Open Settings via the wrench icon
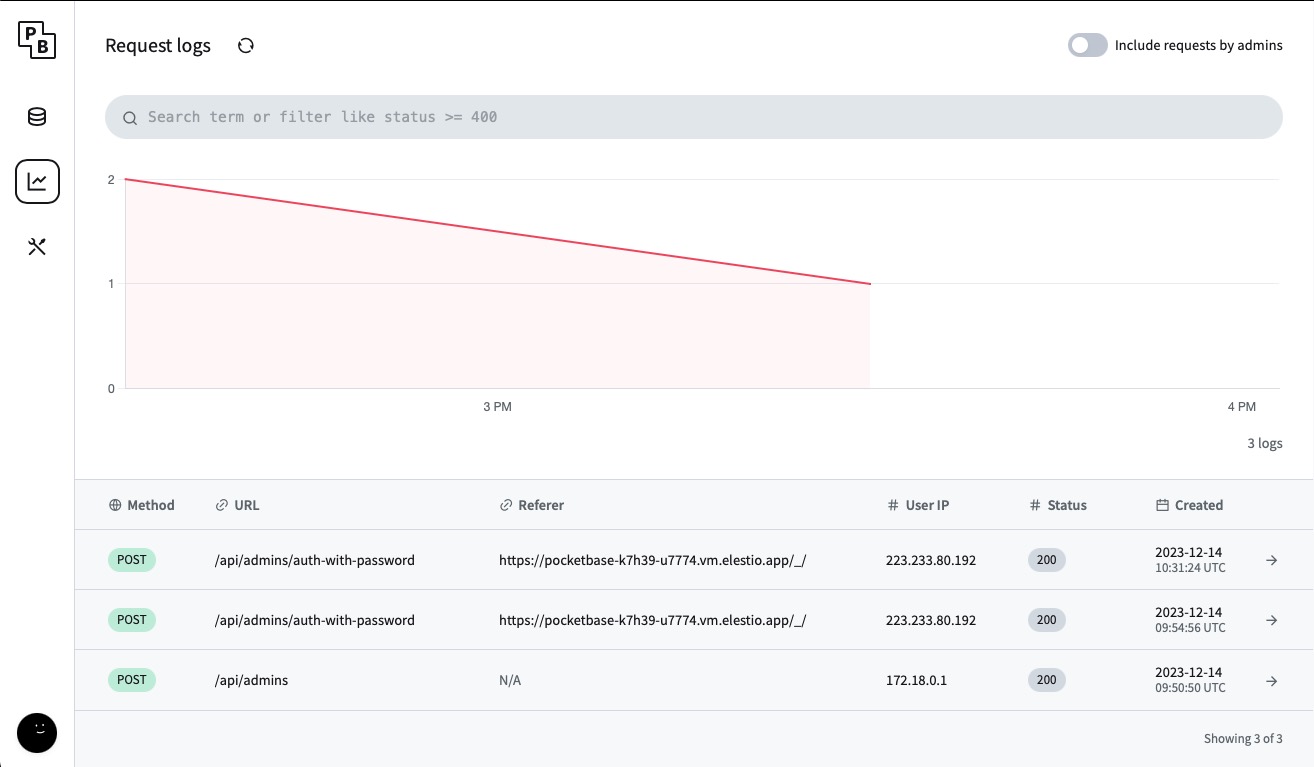The height and width of the screenshot is (767, 1314). tap(37, 246)
